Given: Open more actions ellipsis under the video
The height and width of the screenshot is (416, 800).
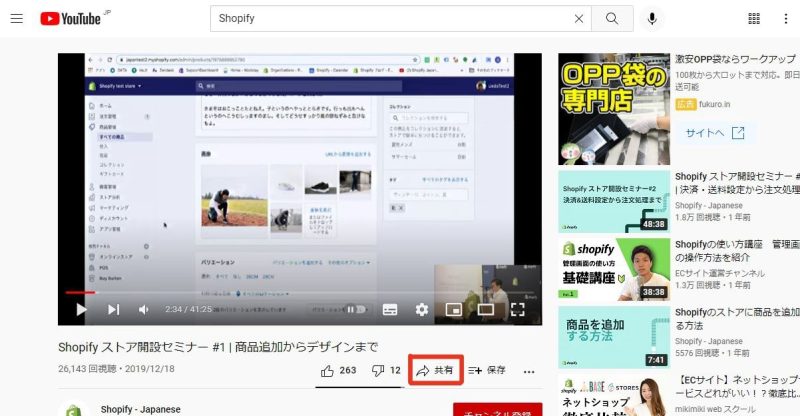Looking at the screenshot, I should point(529,372).
